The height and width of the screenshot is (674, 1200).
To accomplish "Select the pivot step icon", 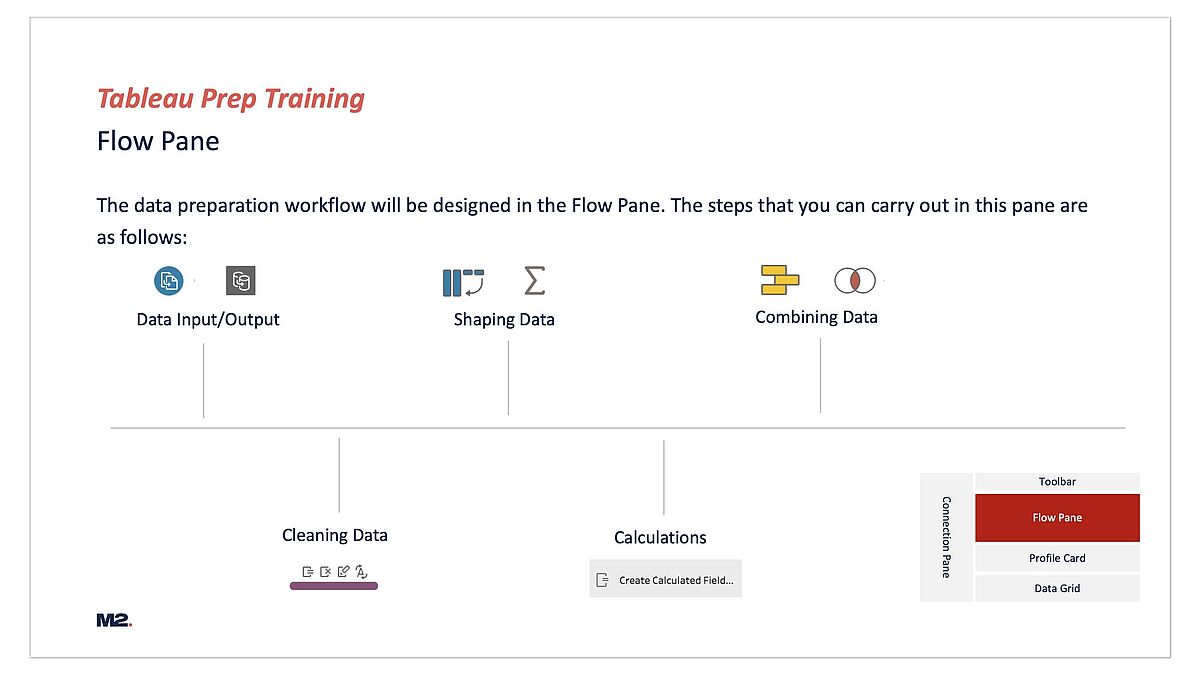I will (463, 282).
